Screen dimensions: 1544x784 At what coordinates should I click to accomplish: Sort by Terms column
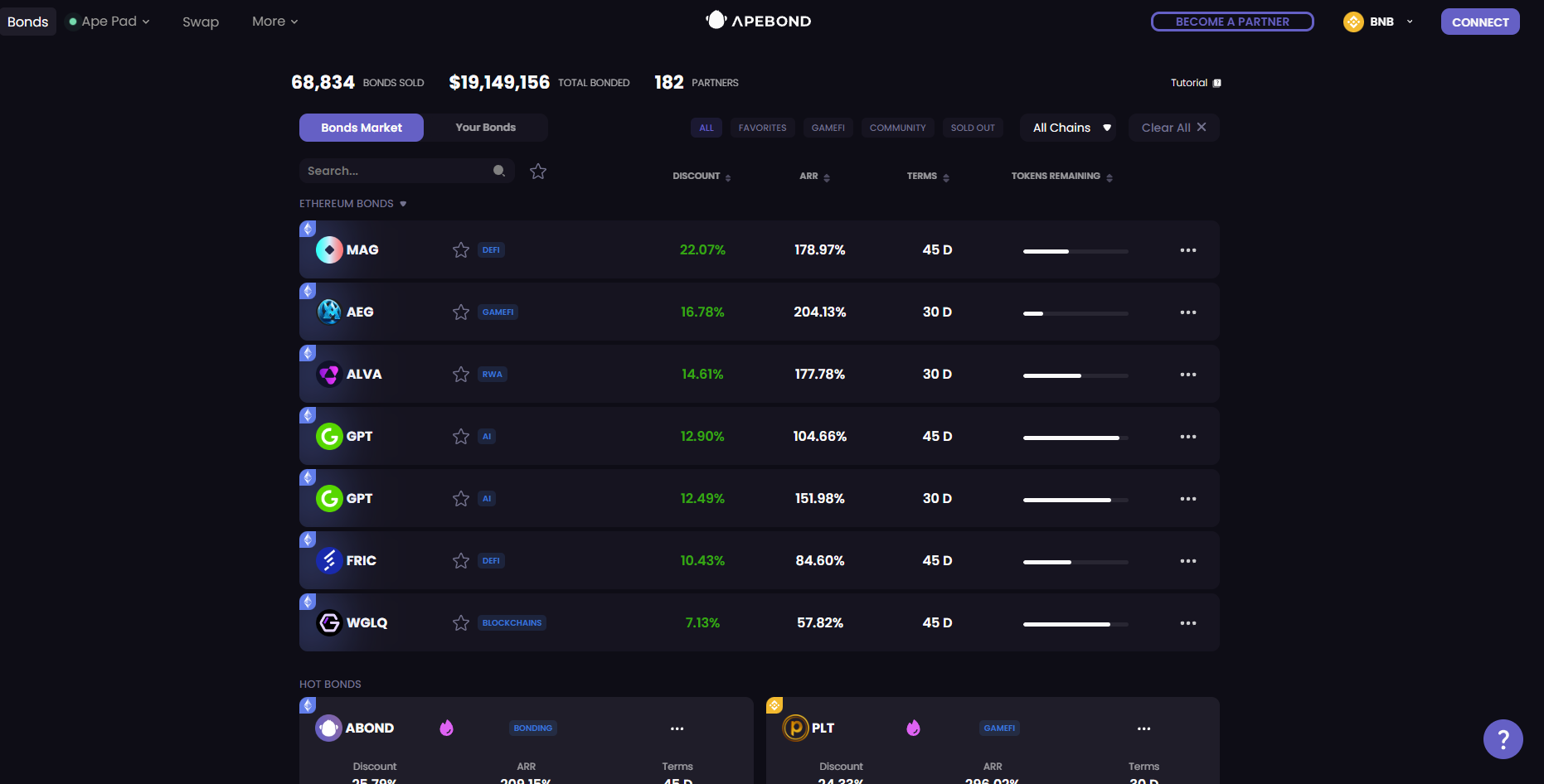point(928,176)
